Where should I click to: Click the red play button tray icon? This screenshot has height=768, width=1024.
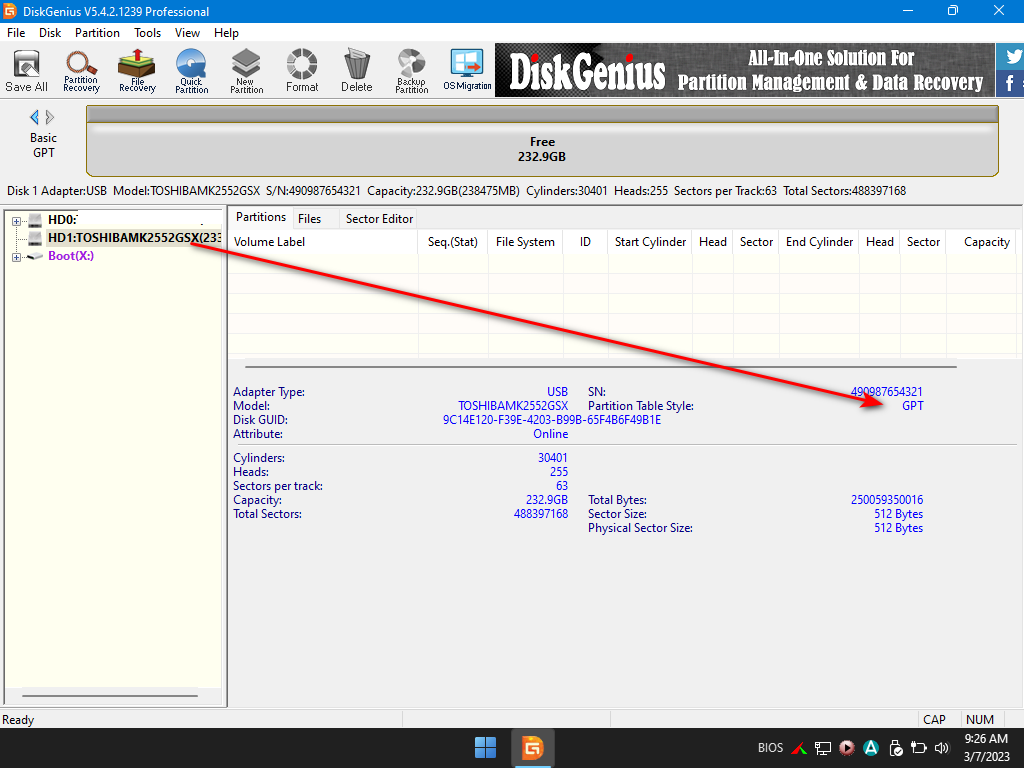click(847, 748)
